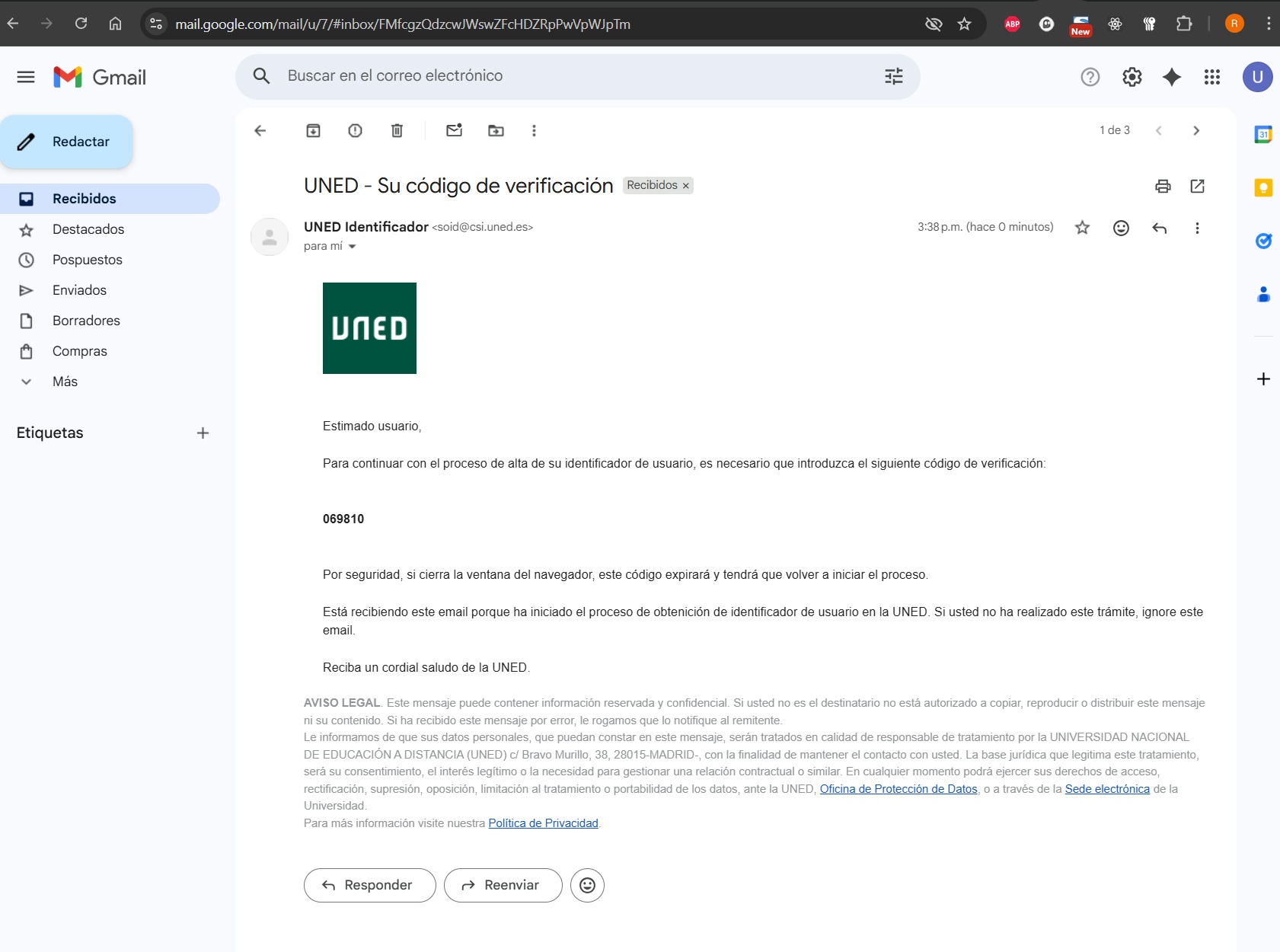The image size is (1280, 952).
Task: Report the message as spam
Action: [x=355, y=131]
